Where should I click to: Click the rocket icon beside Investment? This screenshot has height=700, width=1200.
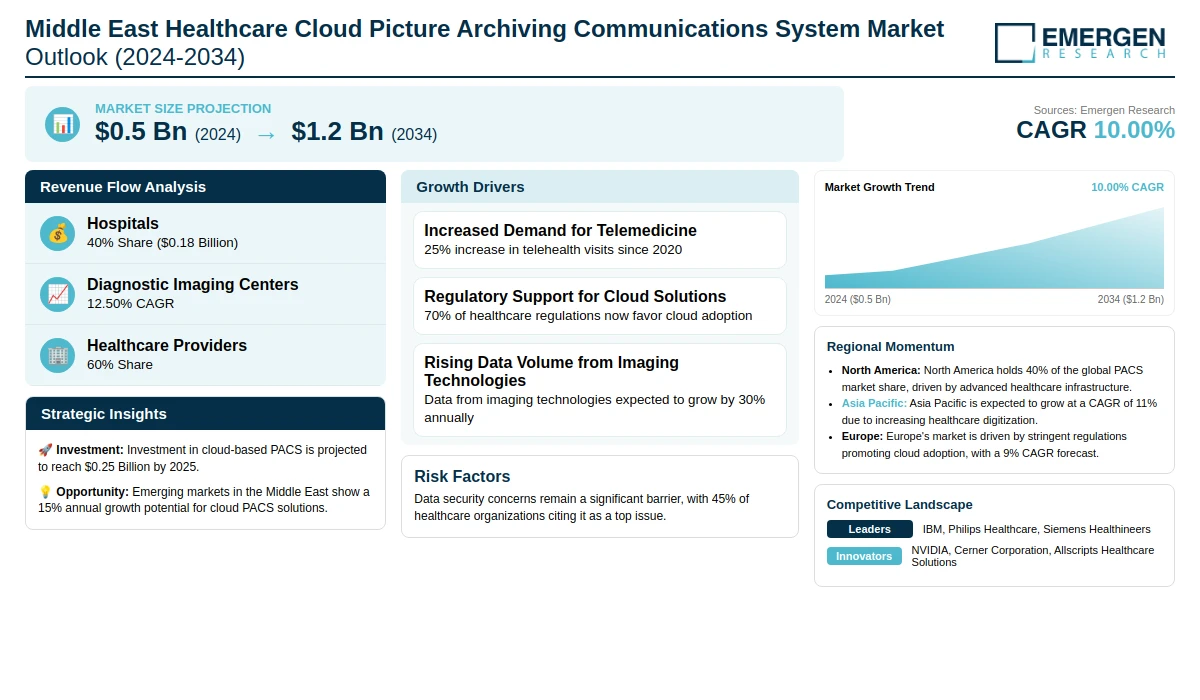pyautogui.click(x=45, y=450)
